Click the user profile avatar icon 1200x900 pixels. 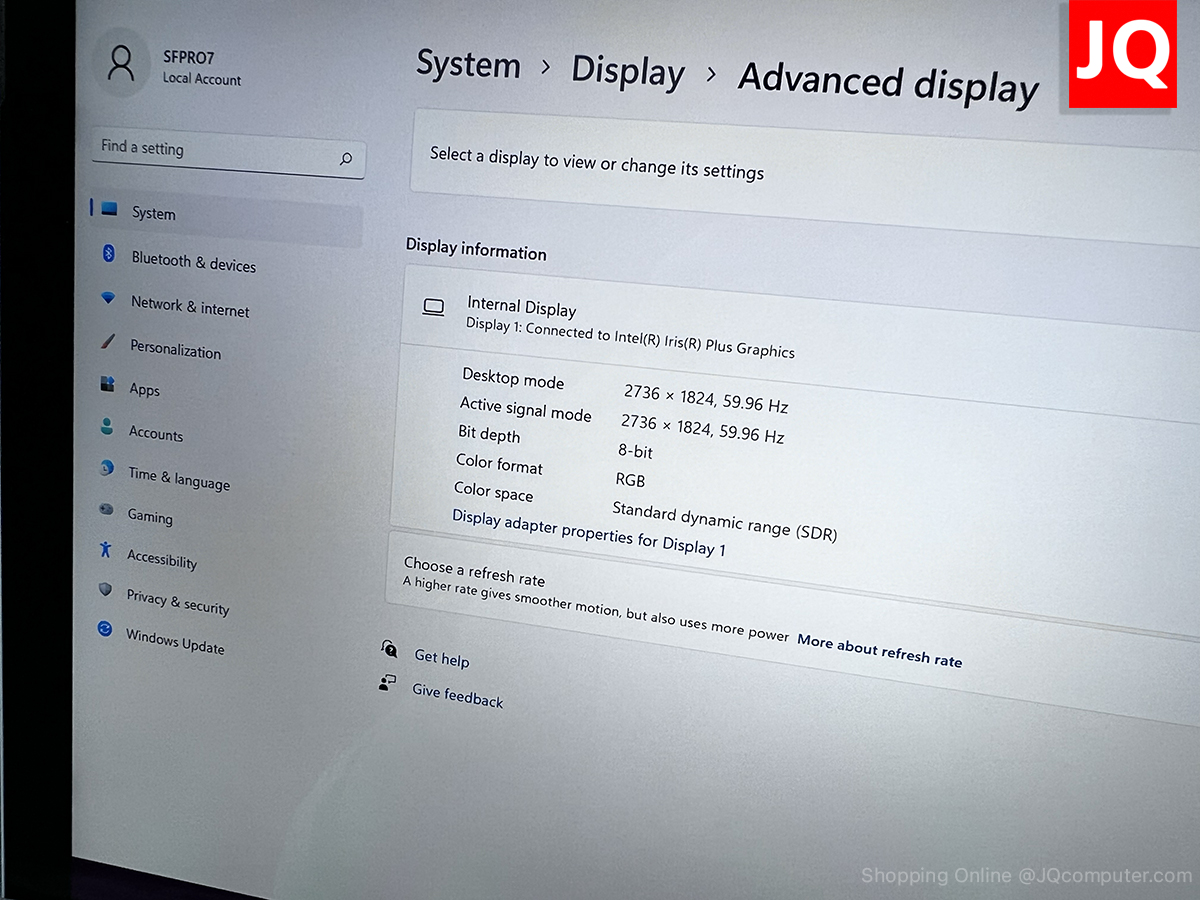click(x=121, y=63)
